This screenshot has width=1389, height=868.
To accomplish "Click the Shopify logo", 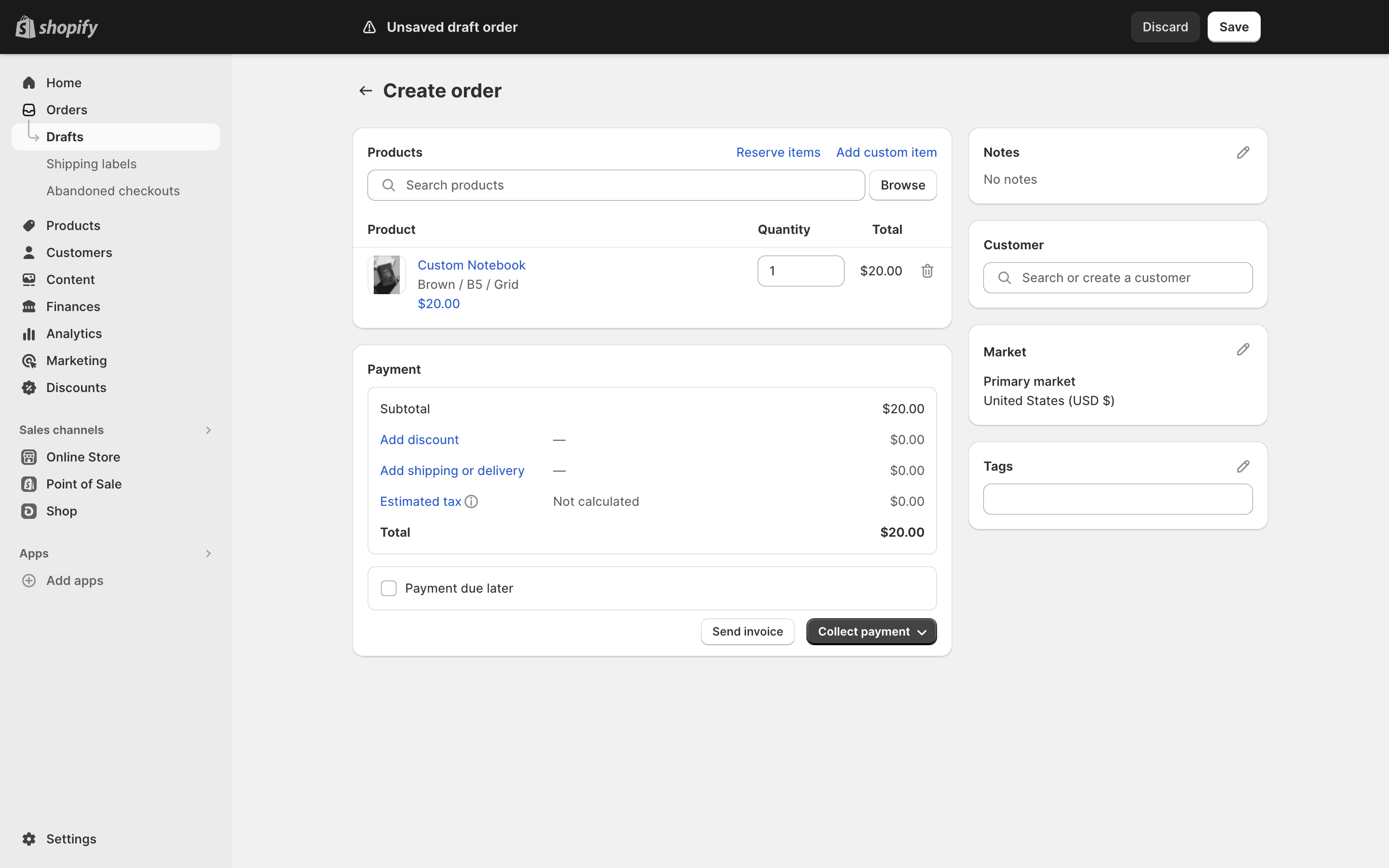I will 56,27.
